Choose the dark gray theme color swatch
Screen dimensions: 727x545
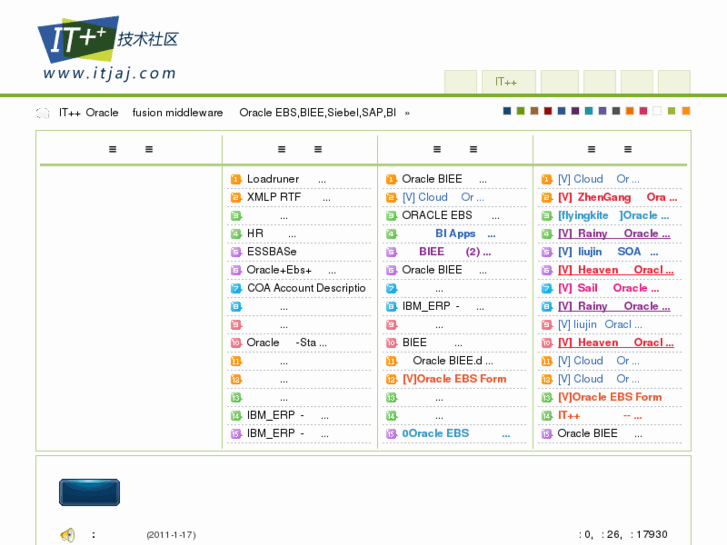[616, 111]
